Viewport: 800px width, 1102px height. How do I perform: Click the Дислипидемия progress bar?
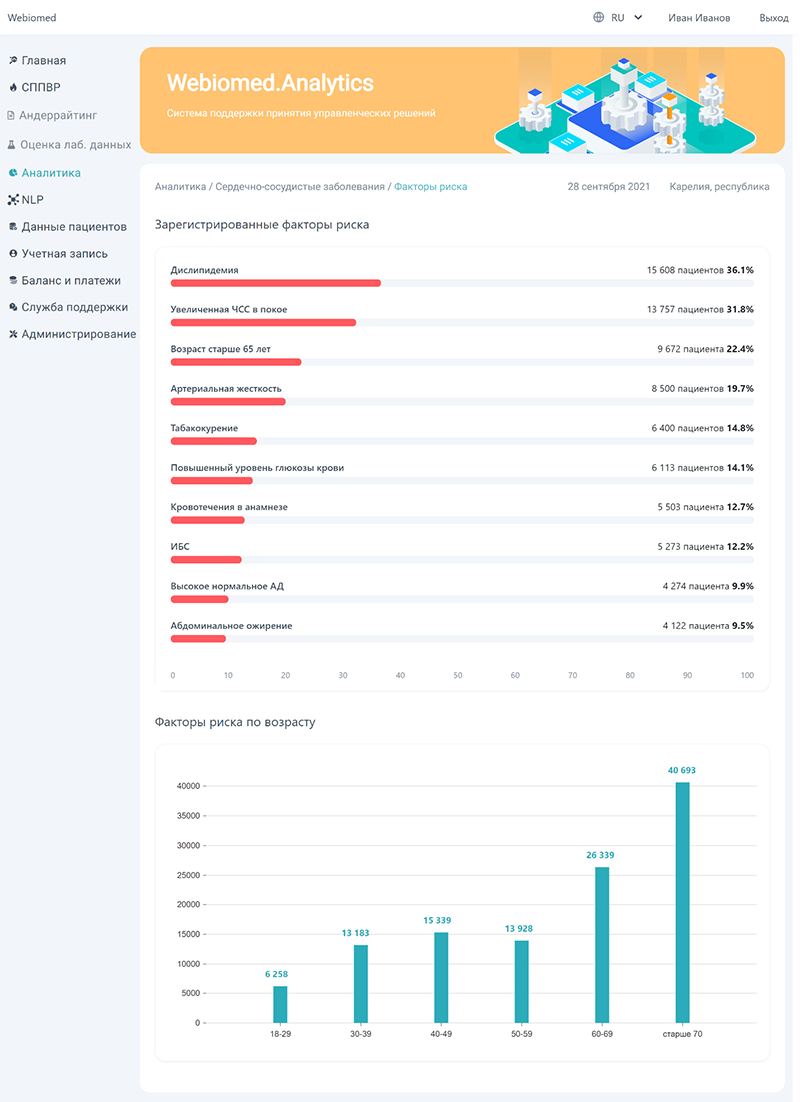click(462, 283)
